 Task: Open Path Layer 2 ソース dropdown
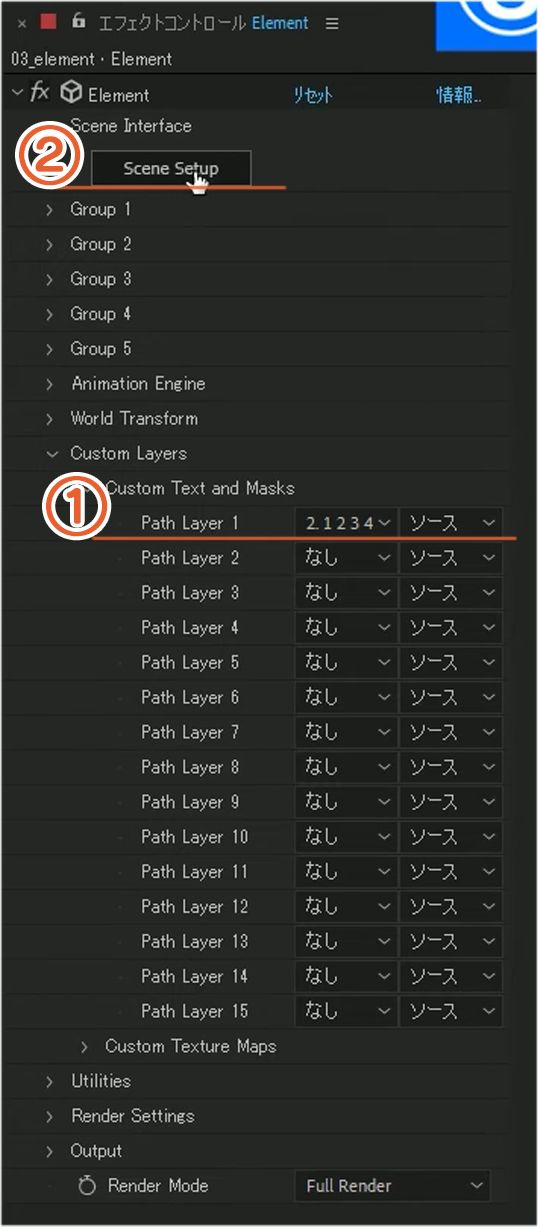[451, 558]
